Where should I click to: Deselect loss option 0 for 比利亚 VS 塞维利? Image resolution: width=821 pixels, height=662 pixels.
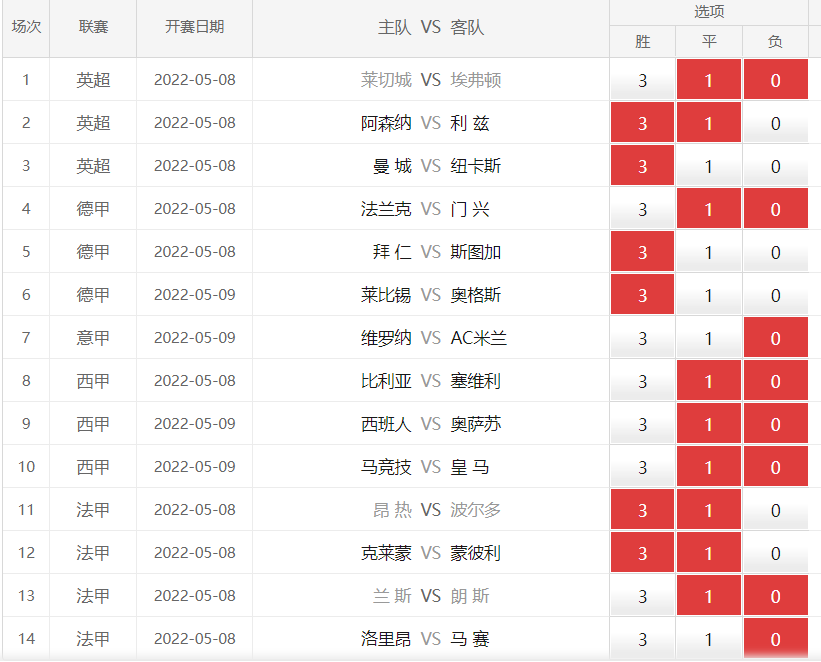coord(776,380)
